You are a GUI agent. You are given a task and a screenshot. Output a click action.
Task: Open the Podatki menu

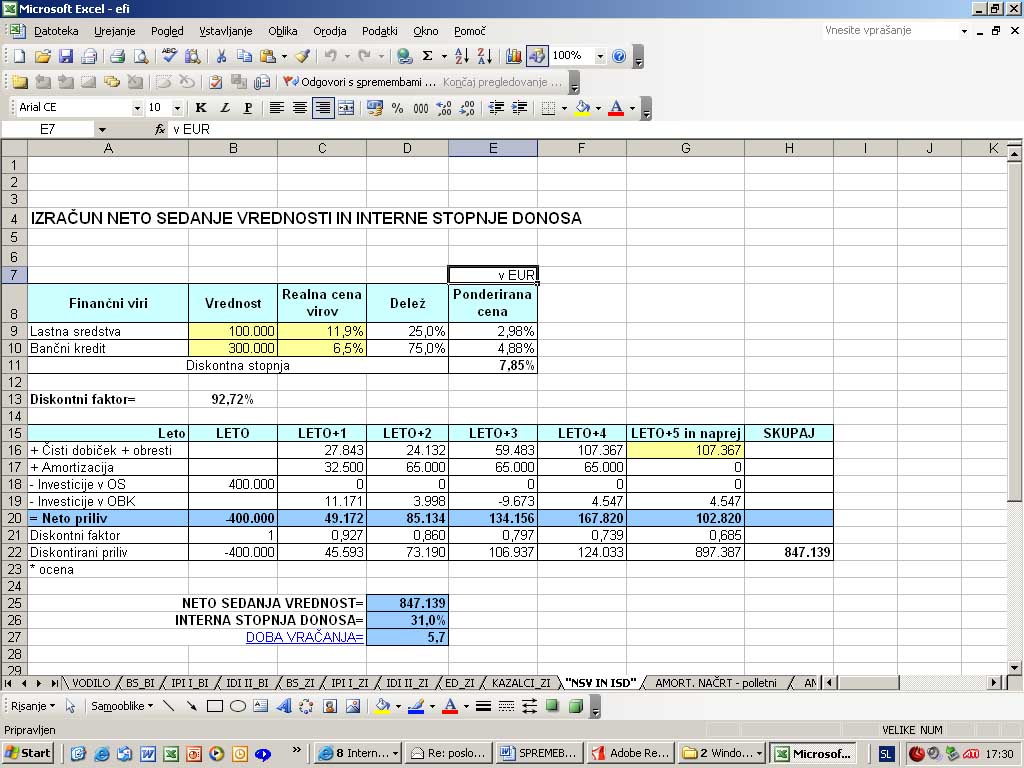click(379, 31)
